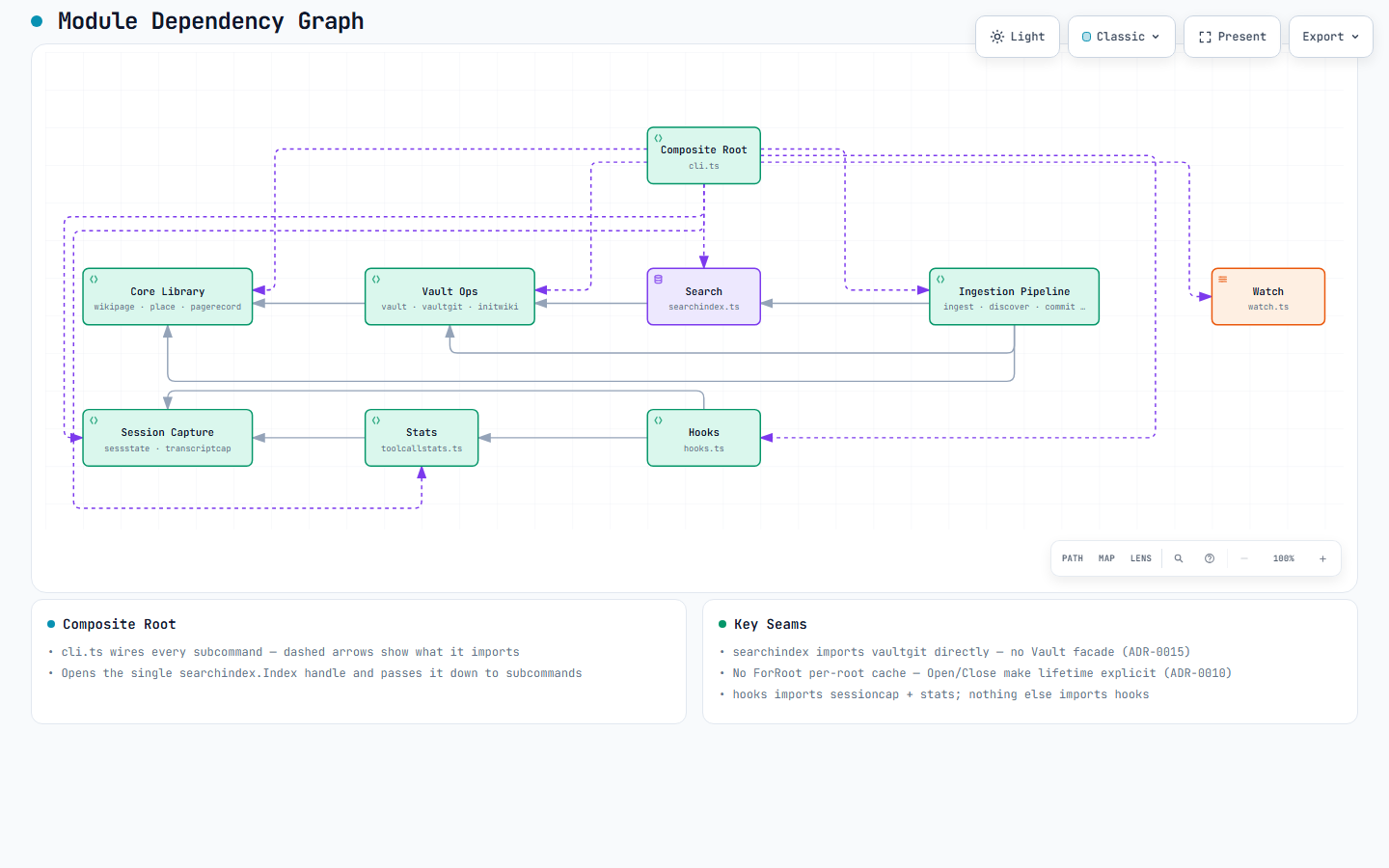
Task: Click the 'searchindex imports vaultgit directly' bullet
Action: [962, 652]
